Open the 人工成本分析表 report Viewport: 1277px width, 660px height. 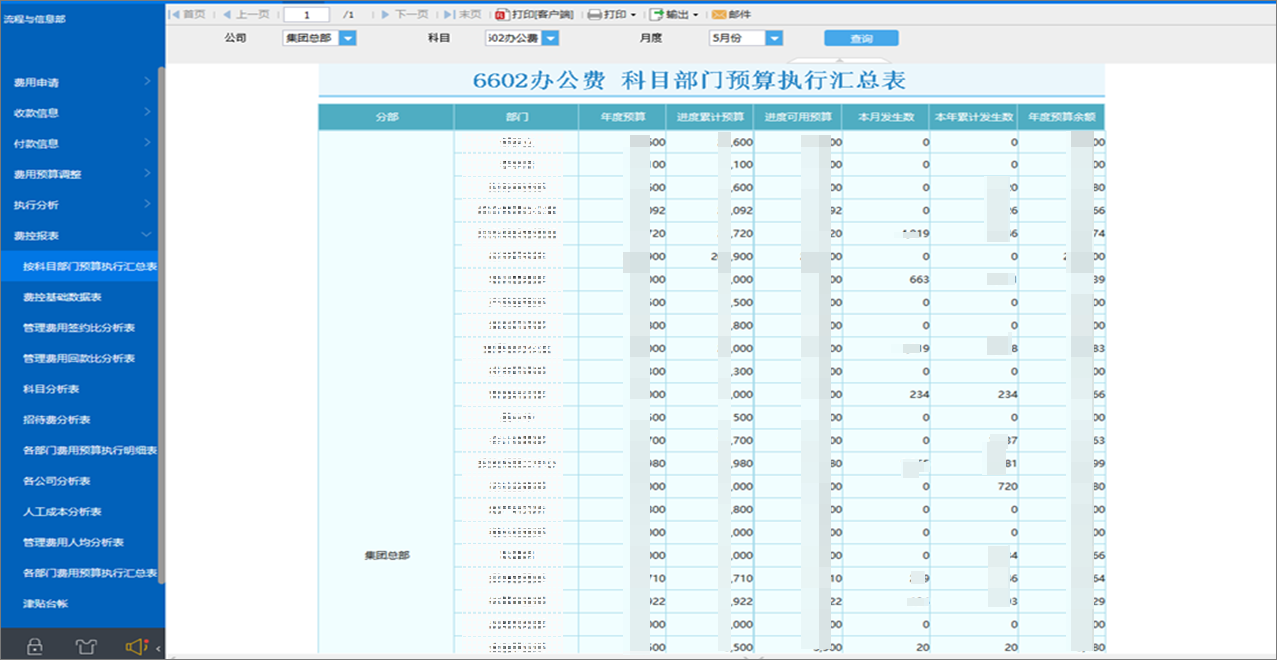(62, 511)
